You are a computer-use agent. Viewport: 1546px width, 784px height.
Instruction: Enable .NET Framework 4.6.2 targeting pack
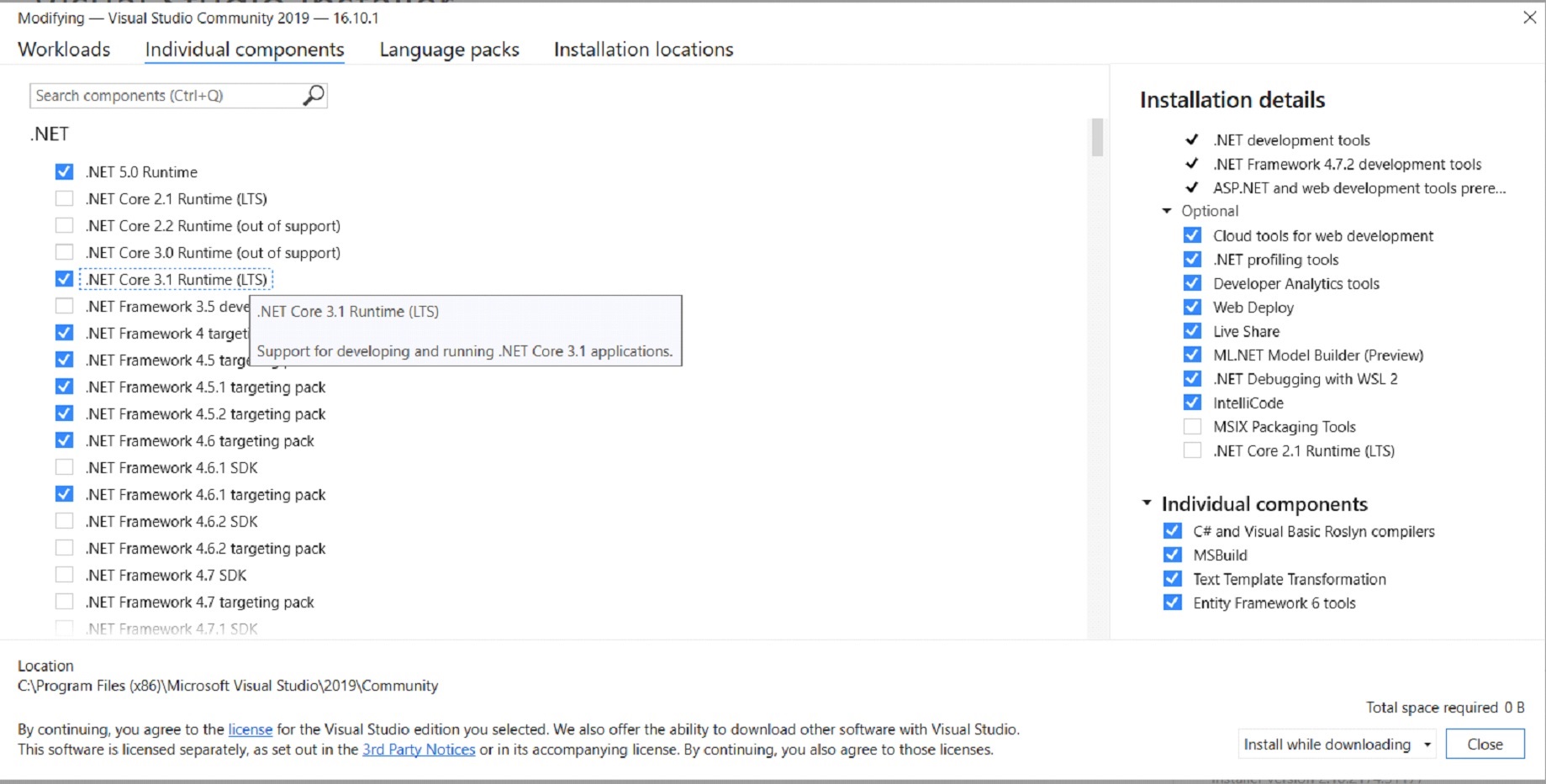coord(64,549)
